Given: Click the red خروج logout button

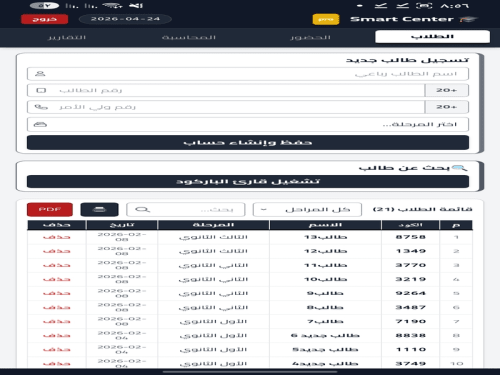Looking at the screenshot, I should 44,19.
